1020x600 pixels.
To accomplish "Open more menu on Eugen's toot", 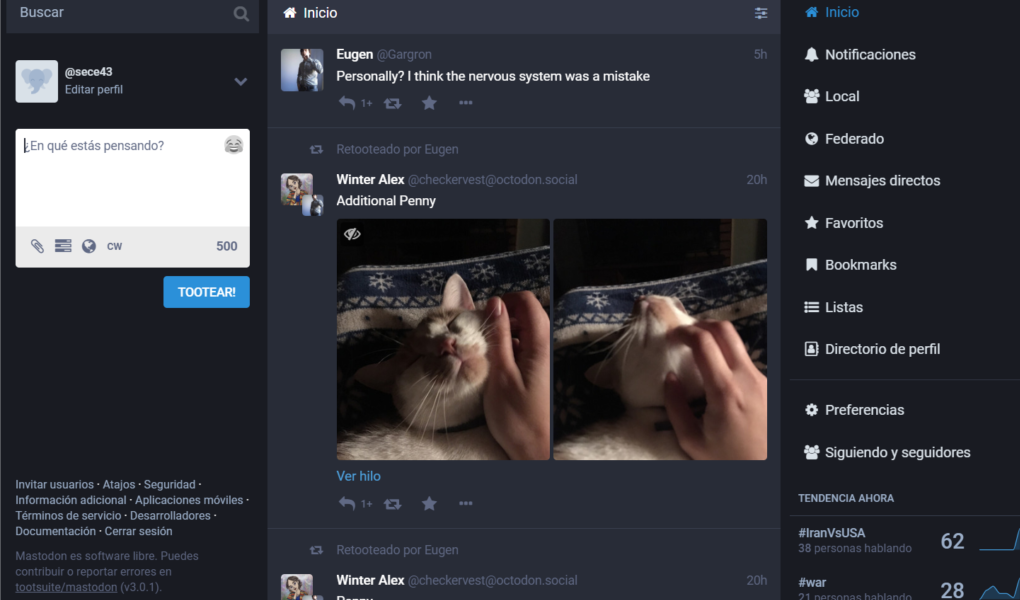I will [x=465, y=103].
